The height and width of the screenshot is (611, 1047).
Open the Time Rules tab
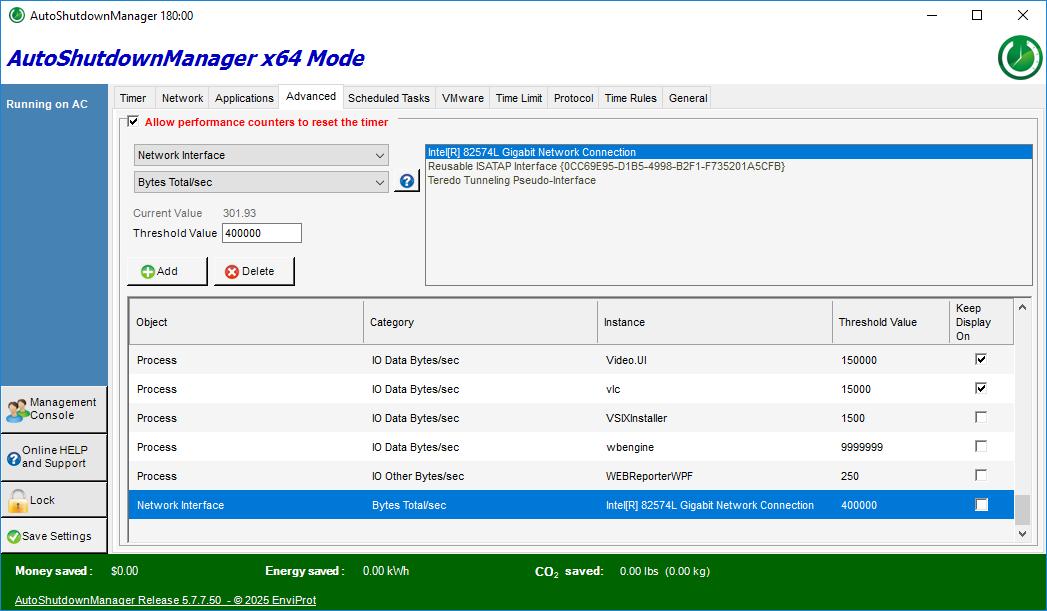[x=630, y=98]
